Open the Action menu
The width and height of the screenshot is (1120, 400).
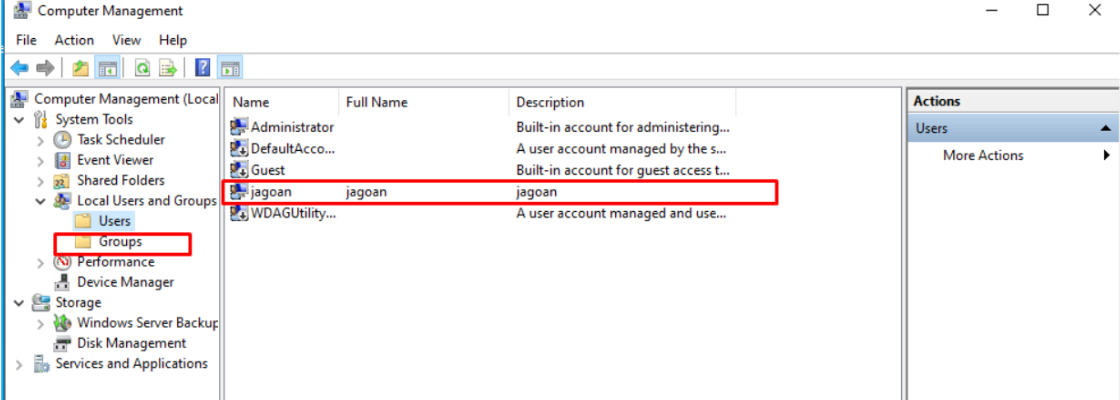click(74, 40)
